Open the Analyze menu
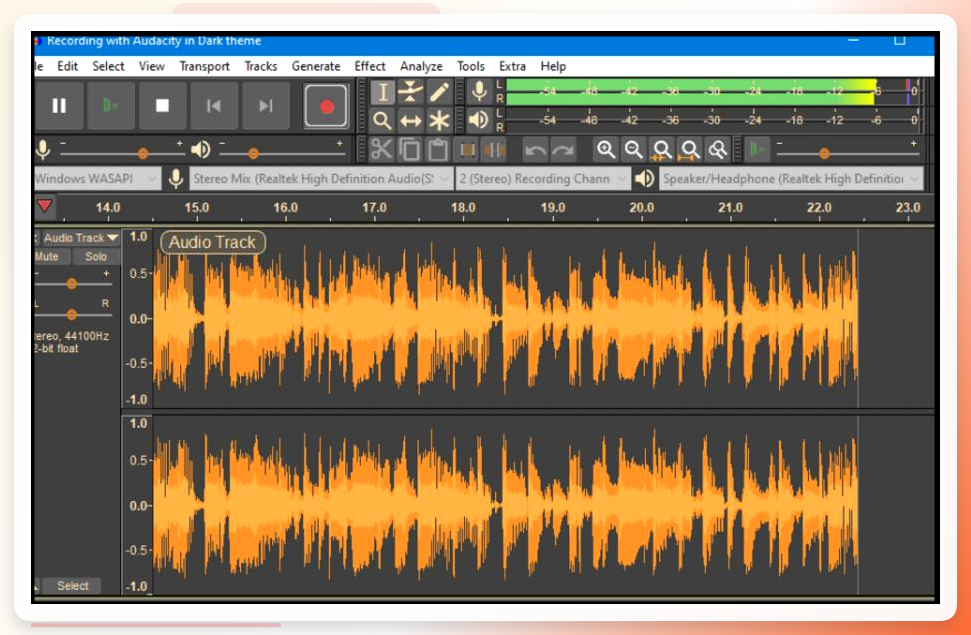The height and width of the screenshot is (635, 971). 421,66
